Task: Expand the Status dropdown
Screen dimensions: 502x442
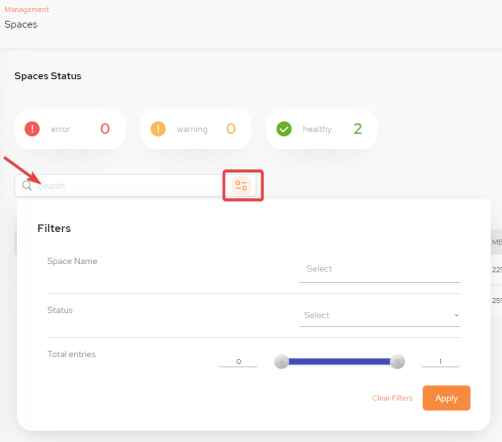Action: pyautogui.click(x=380, y=315)
